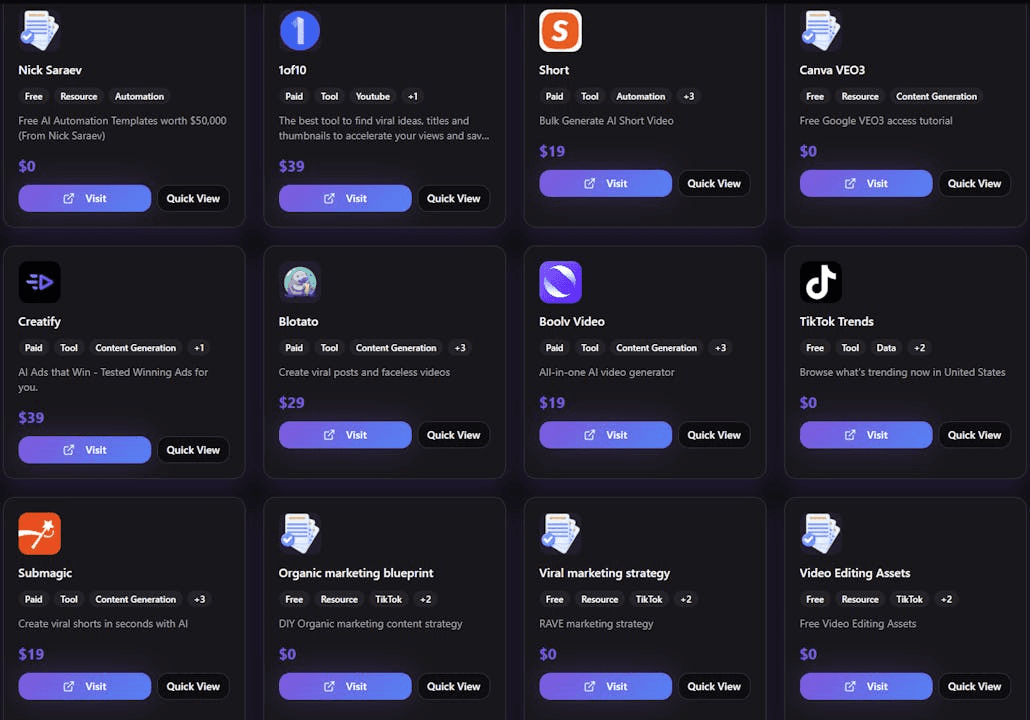Click the Blotato mascot icon
Viewport: 1030px width, 720px height.
(x=300, y=283)
